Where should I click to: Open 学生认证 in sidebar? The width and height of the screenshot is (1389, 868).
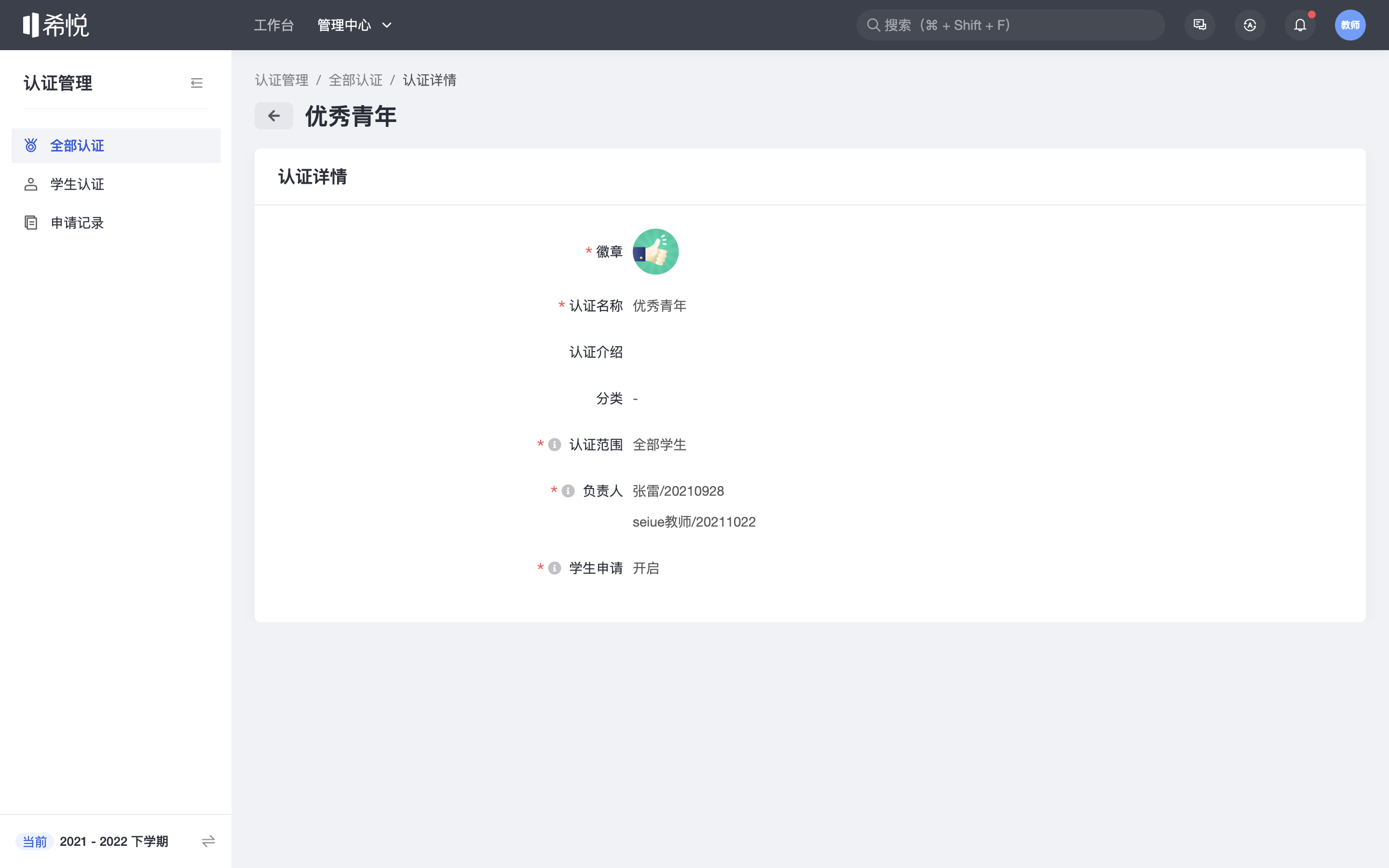pyautogui.click(x=116, y=184)
